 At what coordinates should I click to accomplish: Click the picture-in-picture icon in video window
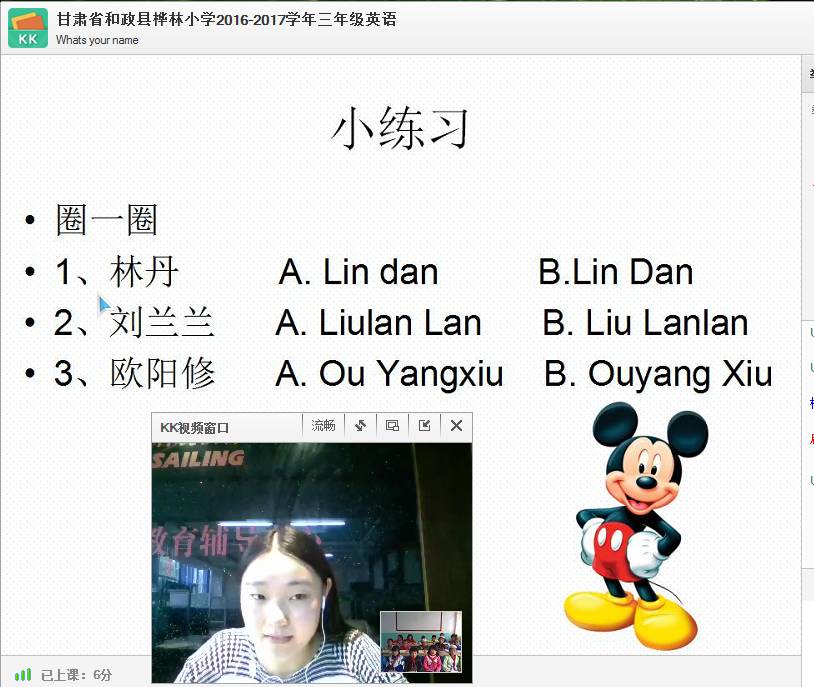click(392, 426)
